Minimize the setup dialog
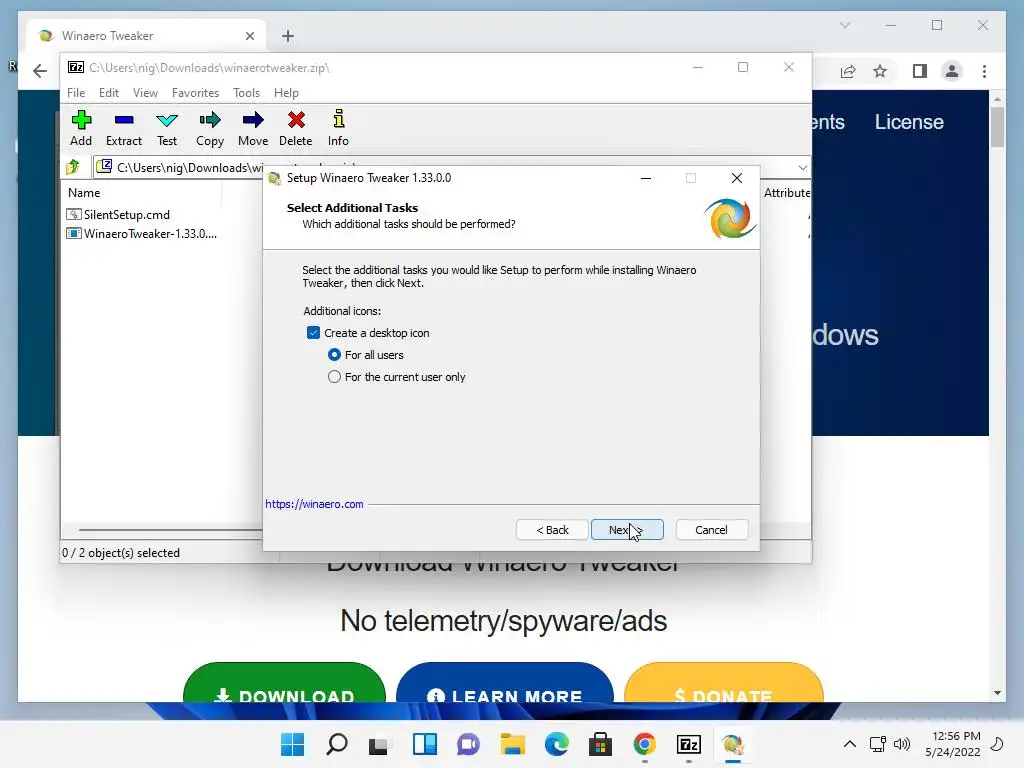Viewport: 1024px width, 768px height. pos(646,178)
